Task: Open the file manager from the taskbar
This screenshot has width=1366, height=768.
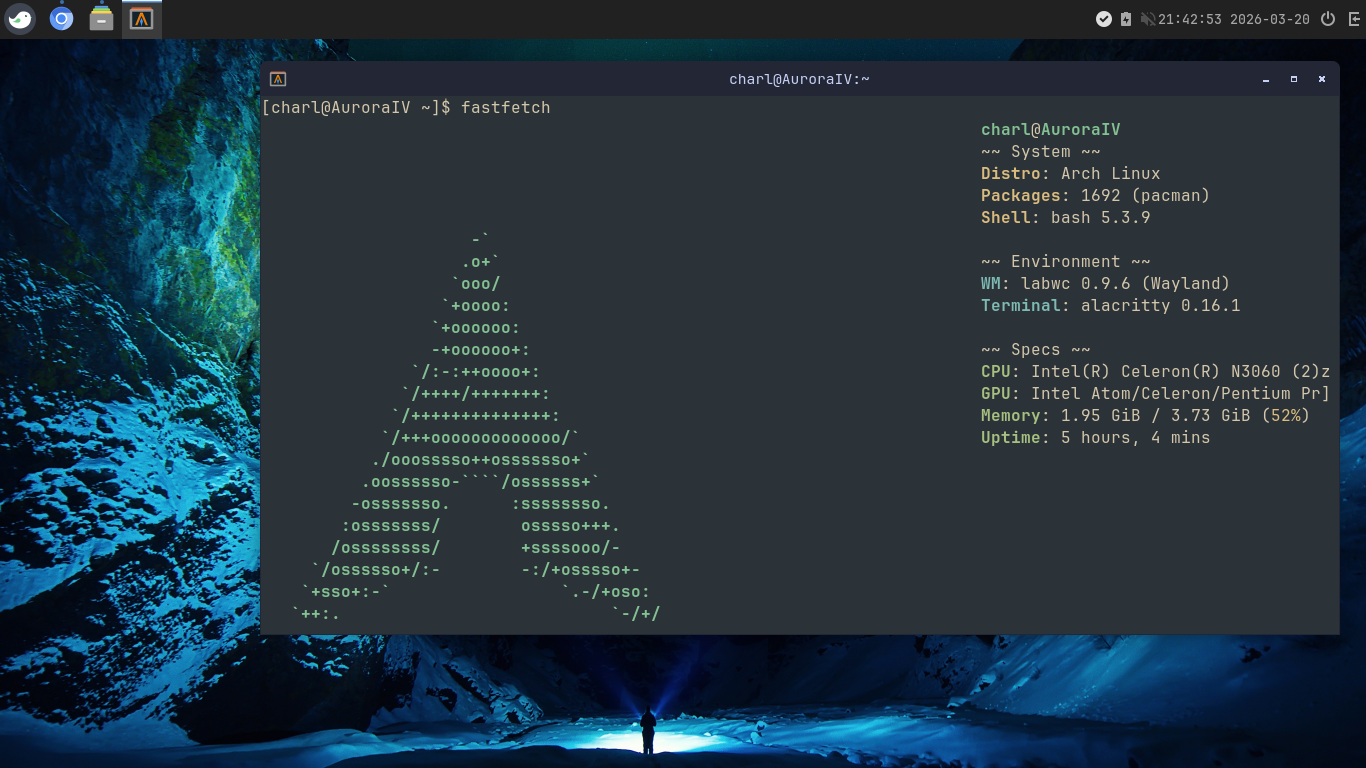Action: (101, 18)
